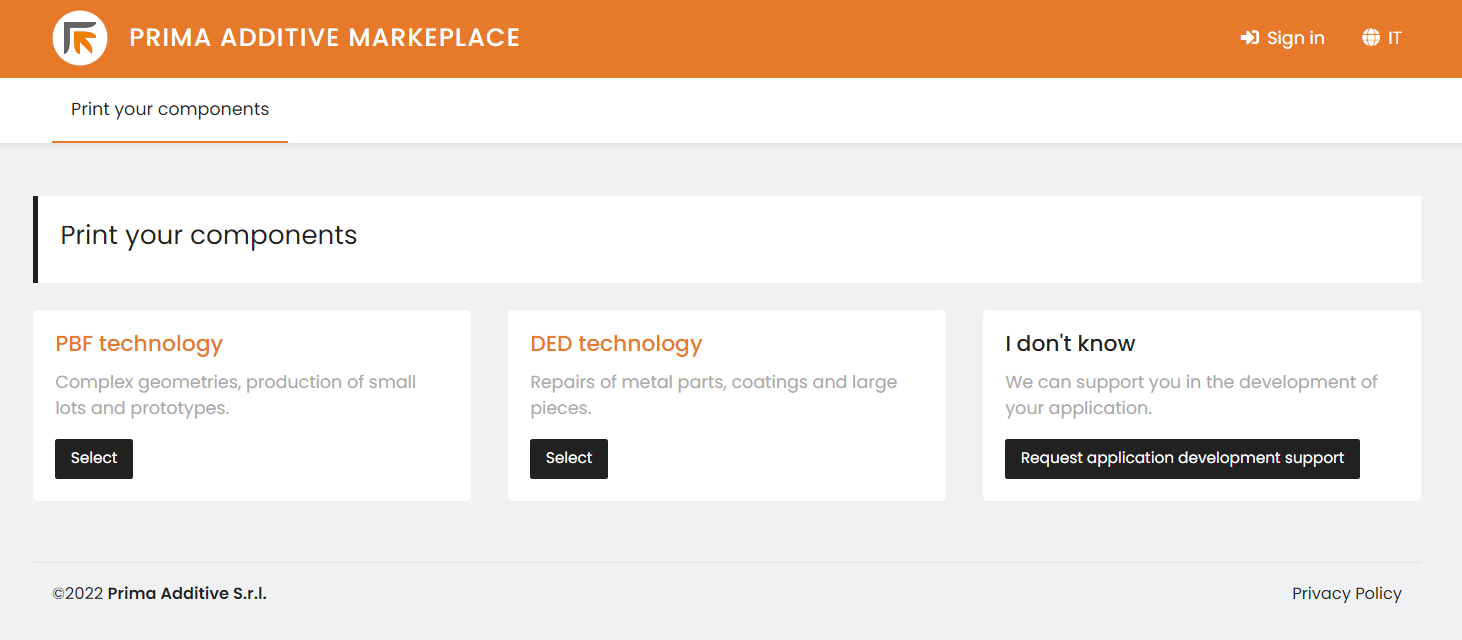
Task: Click the globe language icon
Action: [1369, 37]
